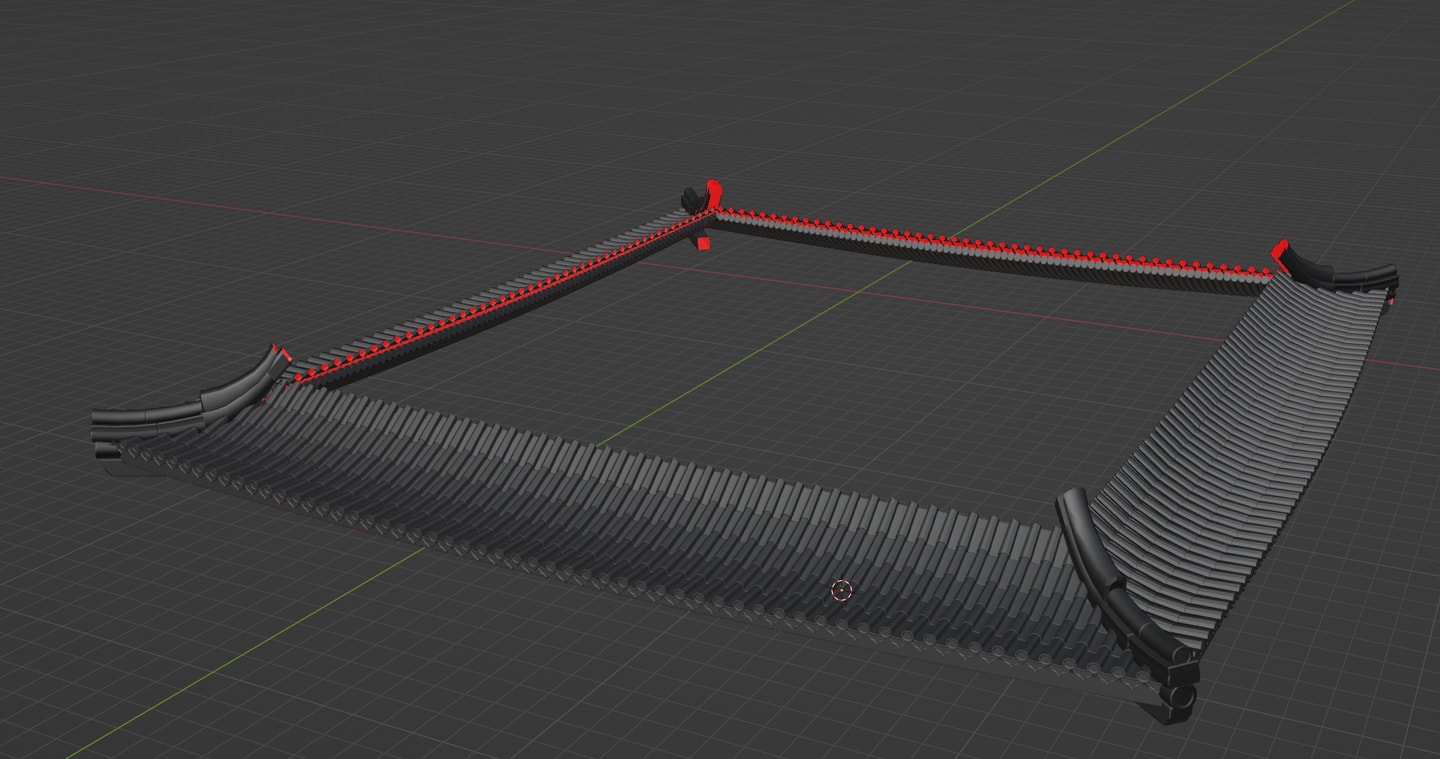Click the 3D cursor on the front roof
The width and height of the screenshot is (1440, 759).
pos(841,590)
